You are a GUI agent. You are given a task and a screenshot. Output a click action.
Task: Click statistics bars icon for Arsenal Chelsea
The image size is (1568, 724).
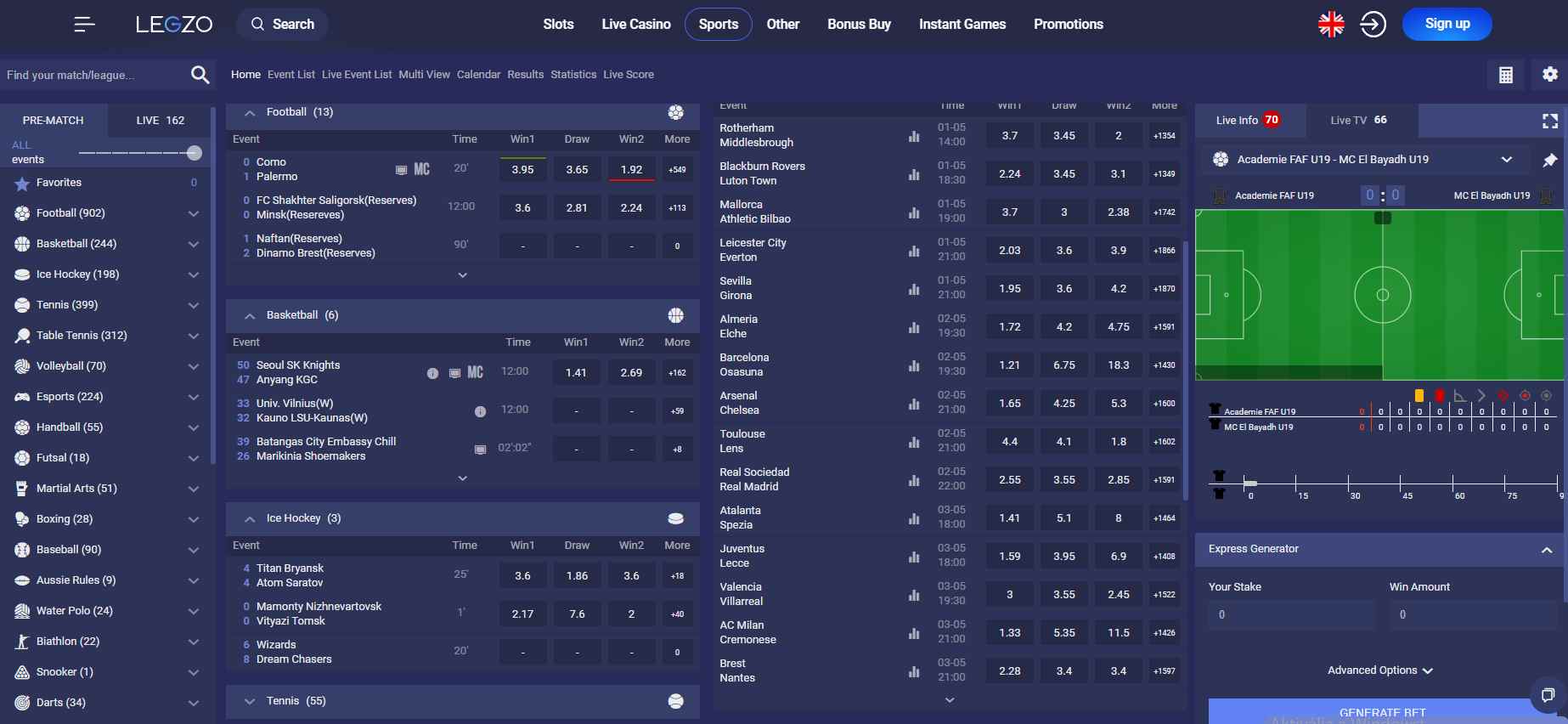click(x=914, y=404)
